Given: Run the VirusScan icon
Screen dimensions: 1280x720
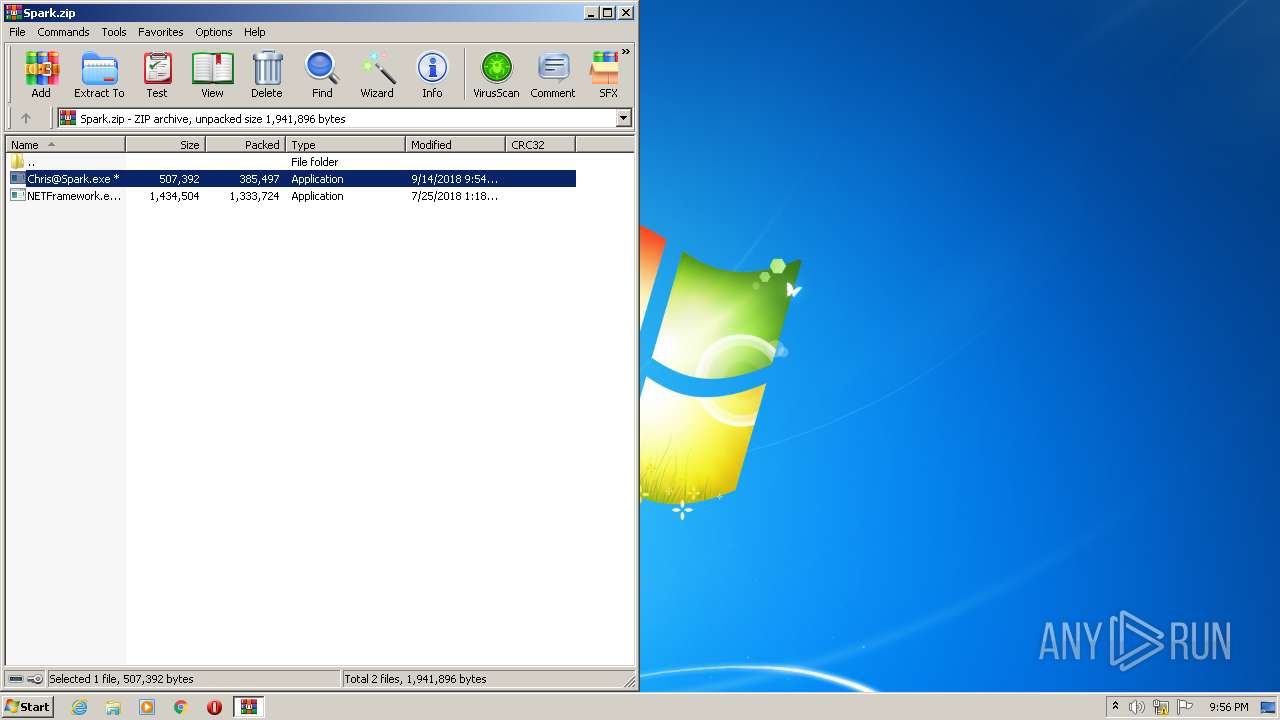Looking at the screenshot, I should (x=496, y=75).
